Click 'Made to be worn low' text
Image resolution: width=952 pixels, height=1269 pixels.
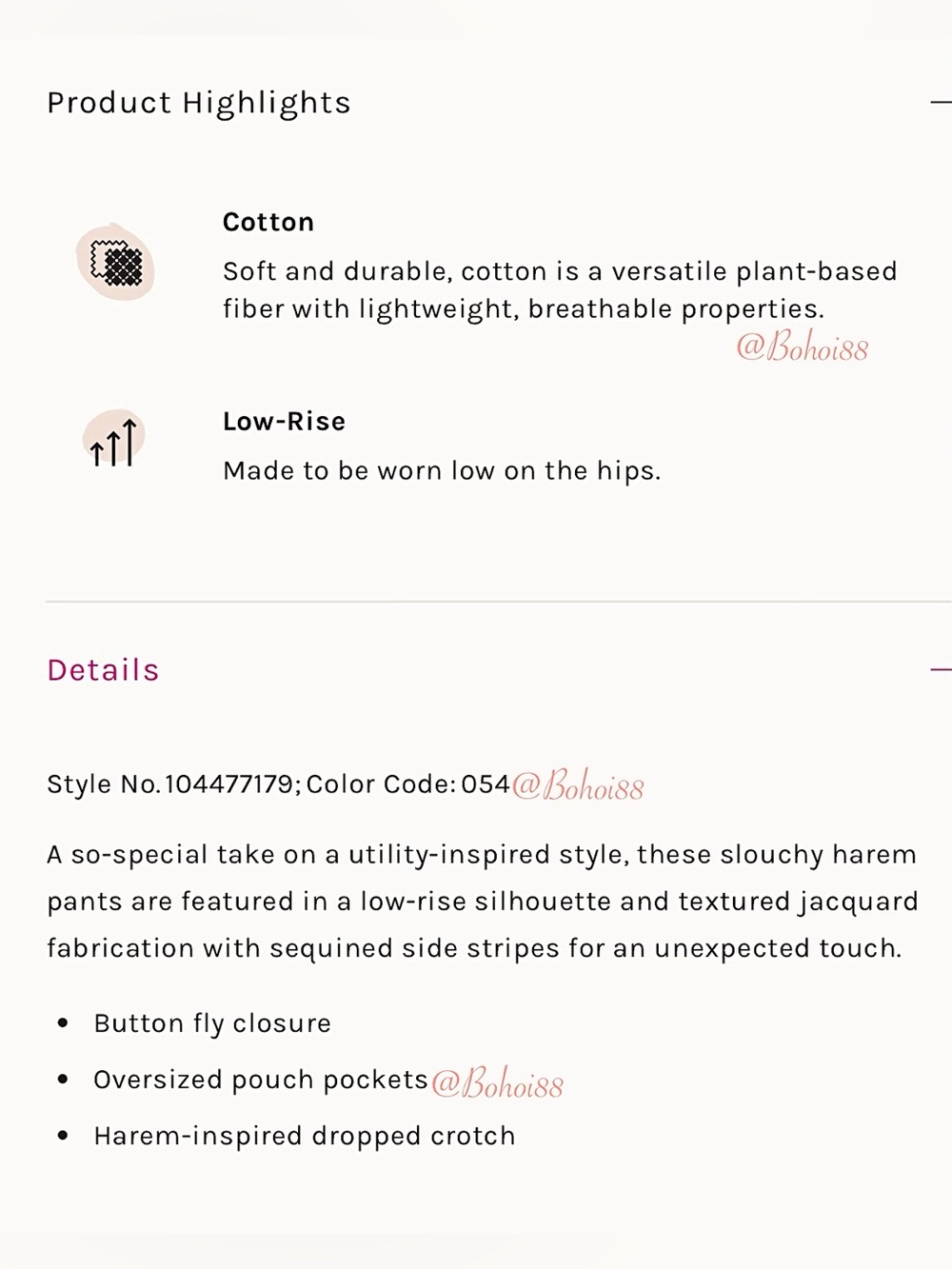click(x=442, y=470)
